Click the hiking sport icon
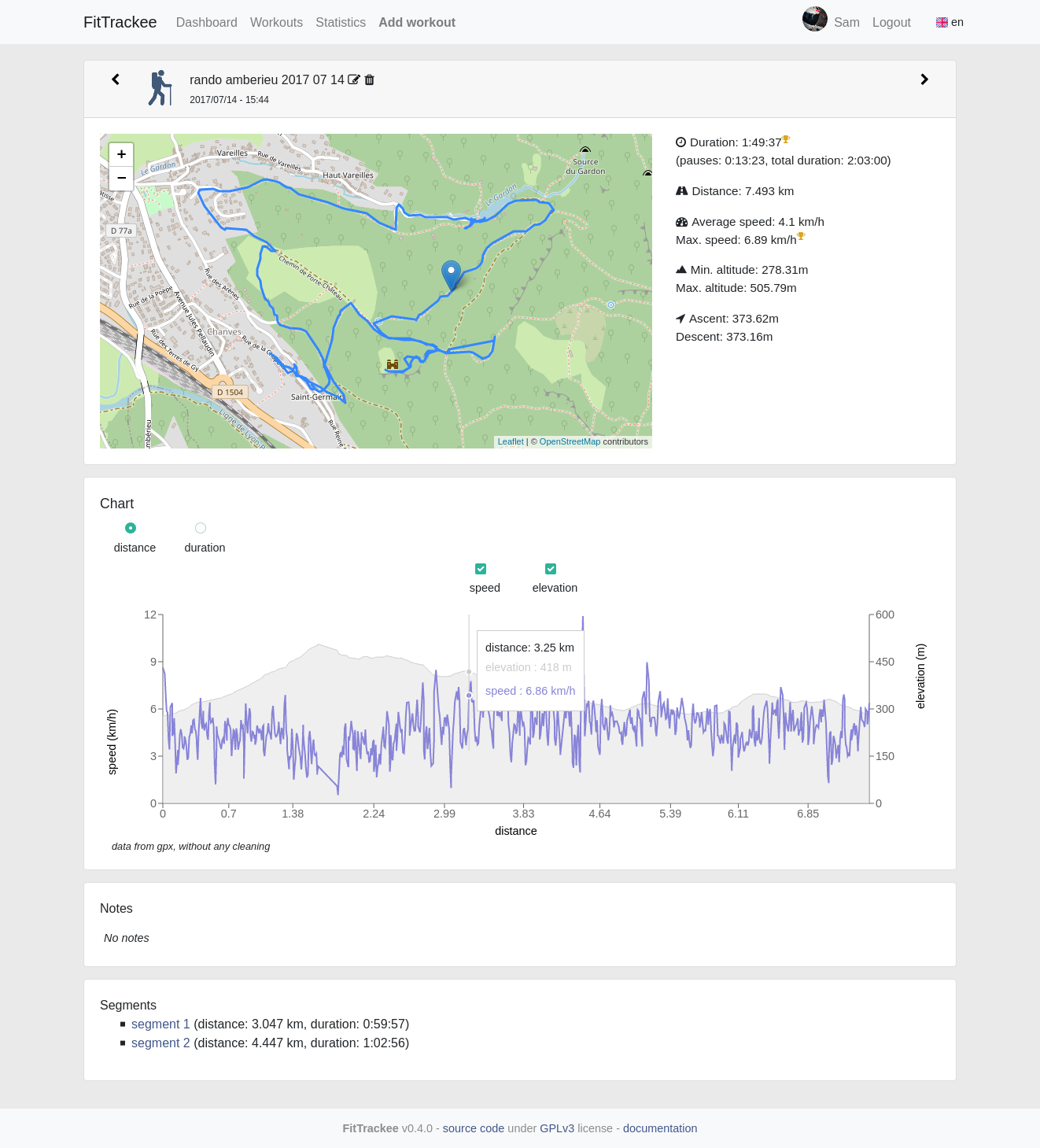Image resolution: width=1040 pixels, height=1148 pixels. [x=160, y=87]
